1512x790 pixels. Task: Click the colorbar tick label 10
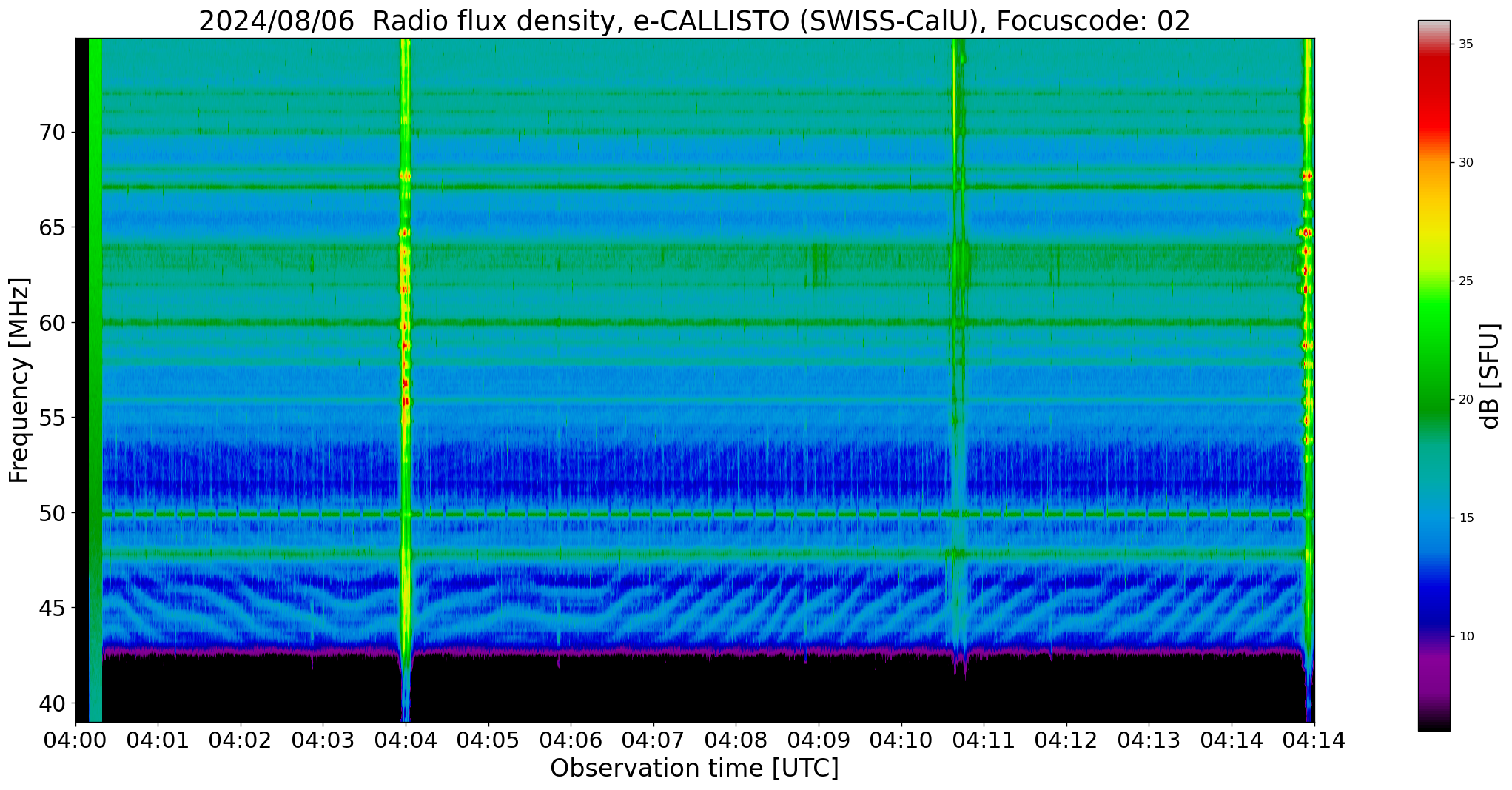point(1466,637)
